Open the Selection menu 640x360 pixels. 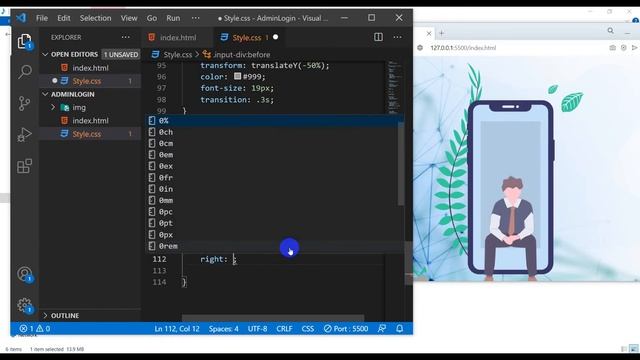[96, 18]
